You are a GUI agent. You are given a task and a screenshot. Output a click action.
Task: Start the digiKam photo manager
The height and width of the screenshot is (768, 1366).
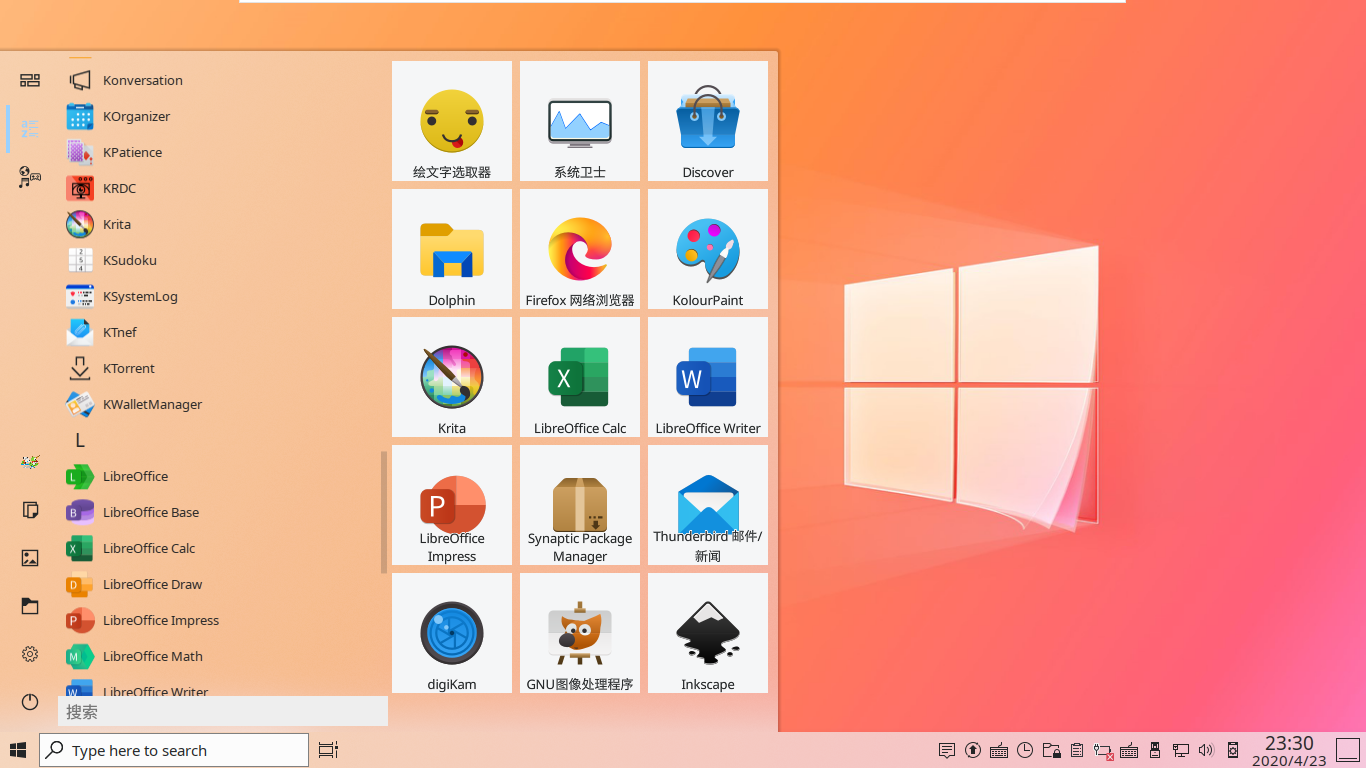[451, 633]
